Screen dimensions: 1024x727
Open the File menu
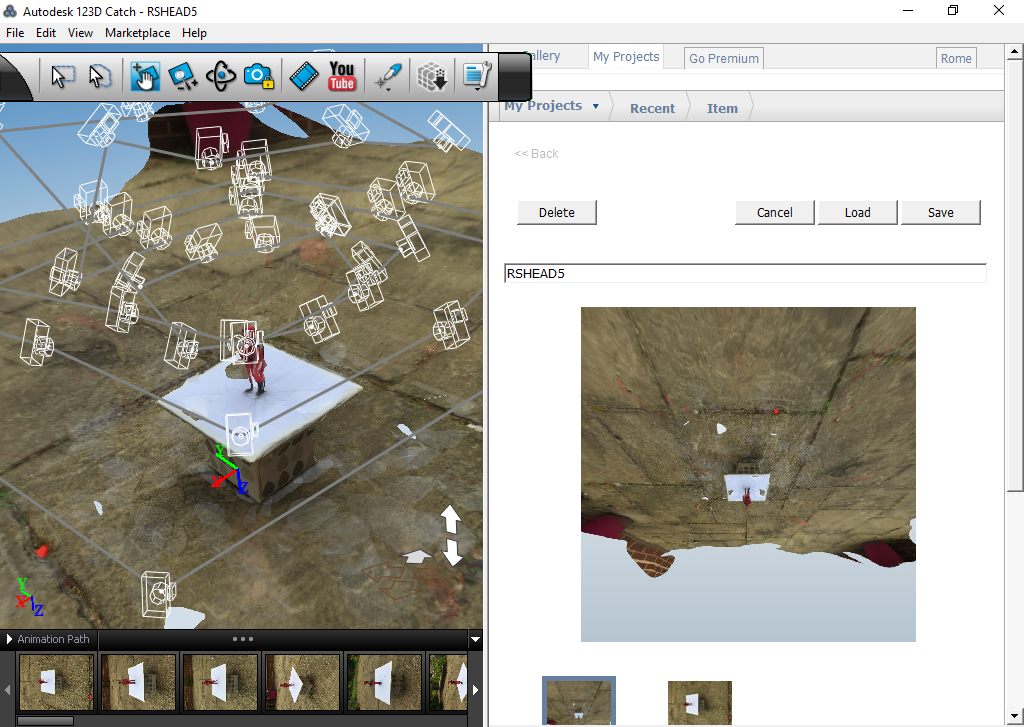tap(15, 33)
